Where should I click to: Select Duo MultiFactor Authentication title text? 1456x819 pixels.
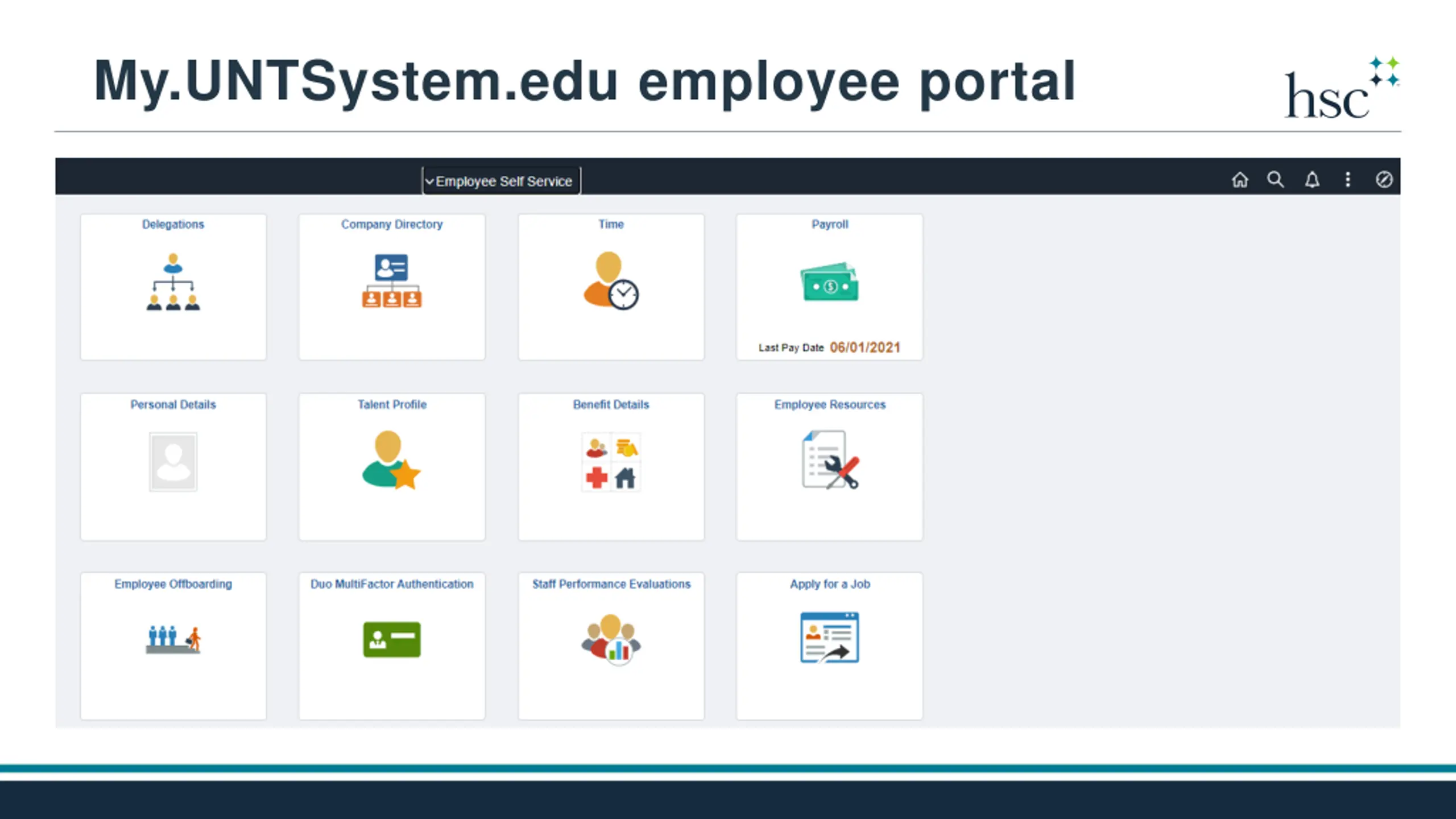pyautogui.click(x=392, y=584)
